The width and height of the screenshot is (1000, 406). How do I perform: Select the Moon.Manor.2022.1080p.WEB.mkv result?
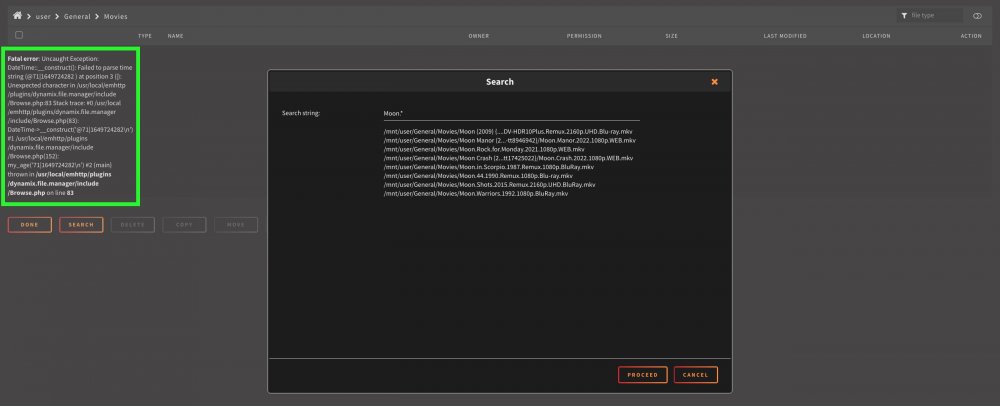510,140
